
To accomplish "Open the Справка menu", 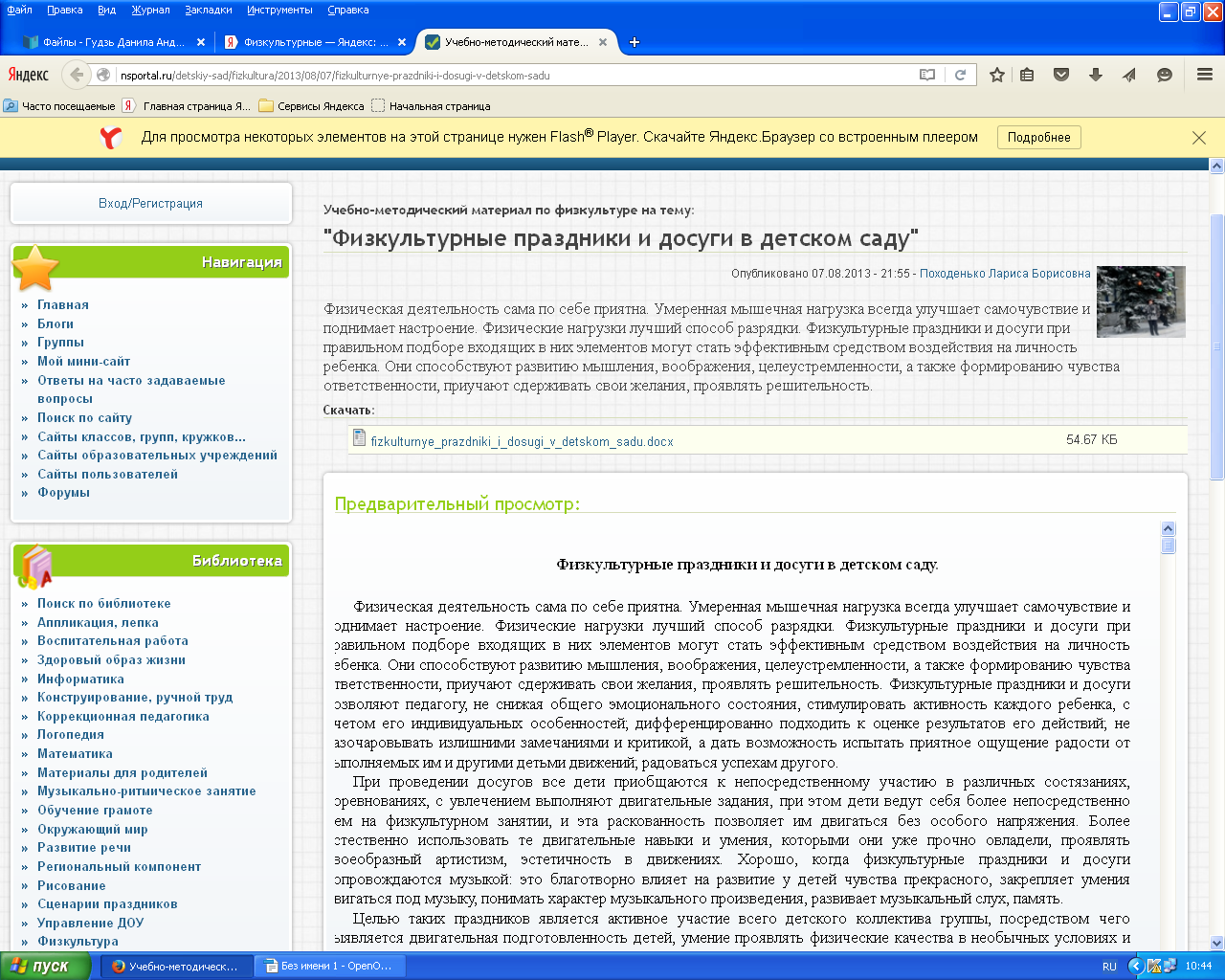I will coord(347,10).
